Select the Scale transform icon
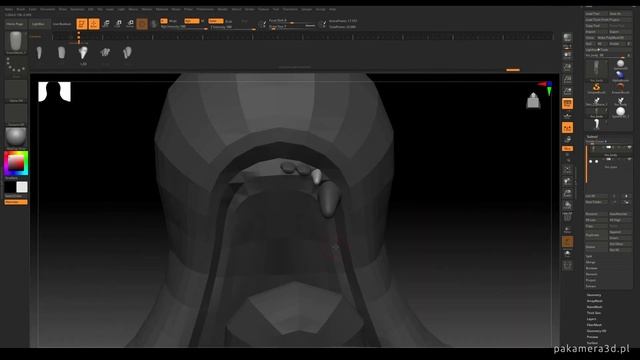Image resolution: width=640 pixels, height=360 pixels. 118,24
